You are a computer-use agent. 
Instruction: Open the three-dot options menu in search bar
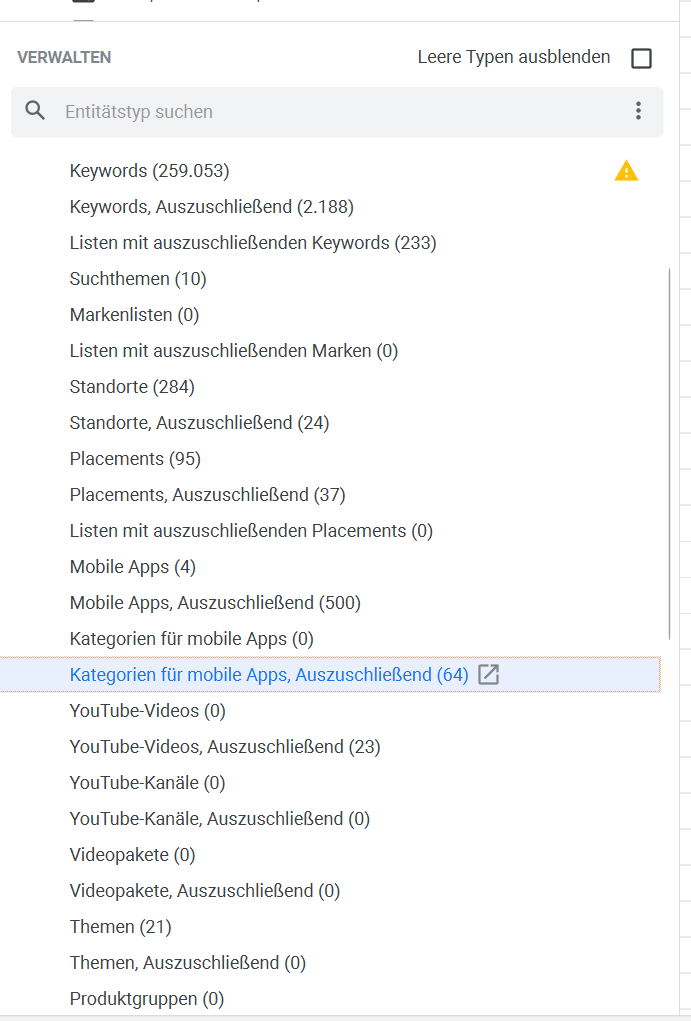pos(638,111)
